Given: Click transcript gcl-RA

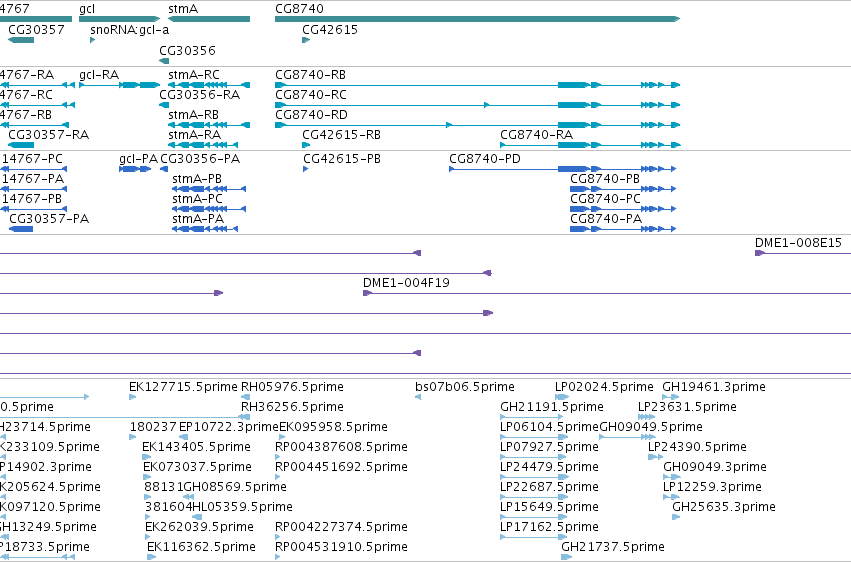Looking at the screenshot, I should (x=119, y=85).
